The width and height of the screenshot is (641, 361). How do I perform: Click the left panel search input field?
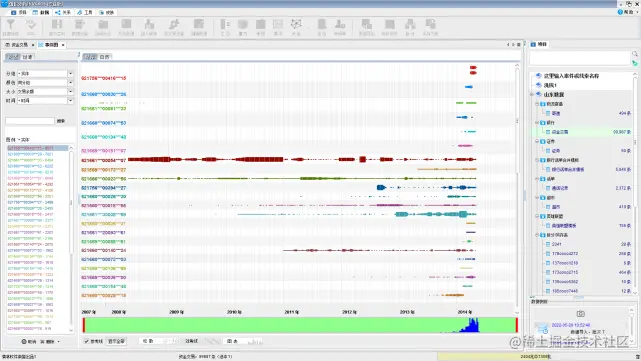[x=30, y=121]
